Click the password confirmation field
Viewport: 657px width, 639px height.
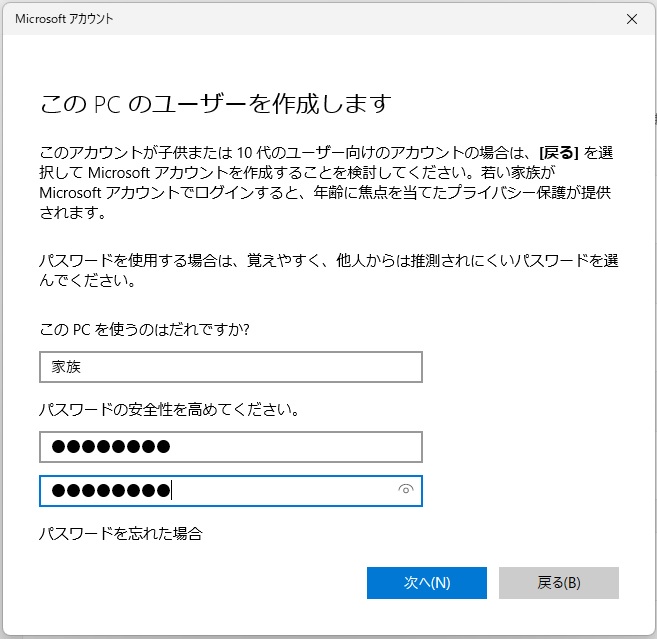point(231,491)
